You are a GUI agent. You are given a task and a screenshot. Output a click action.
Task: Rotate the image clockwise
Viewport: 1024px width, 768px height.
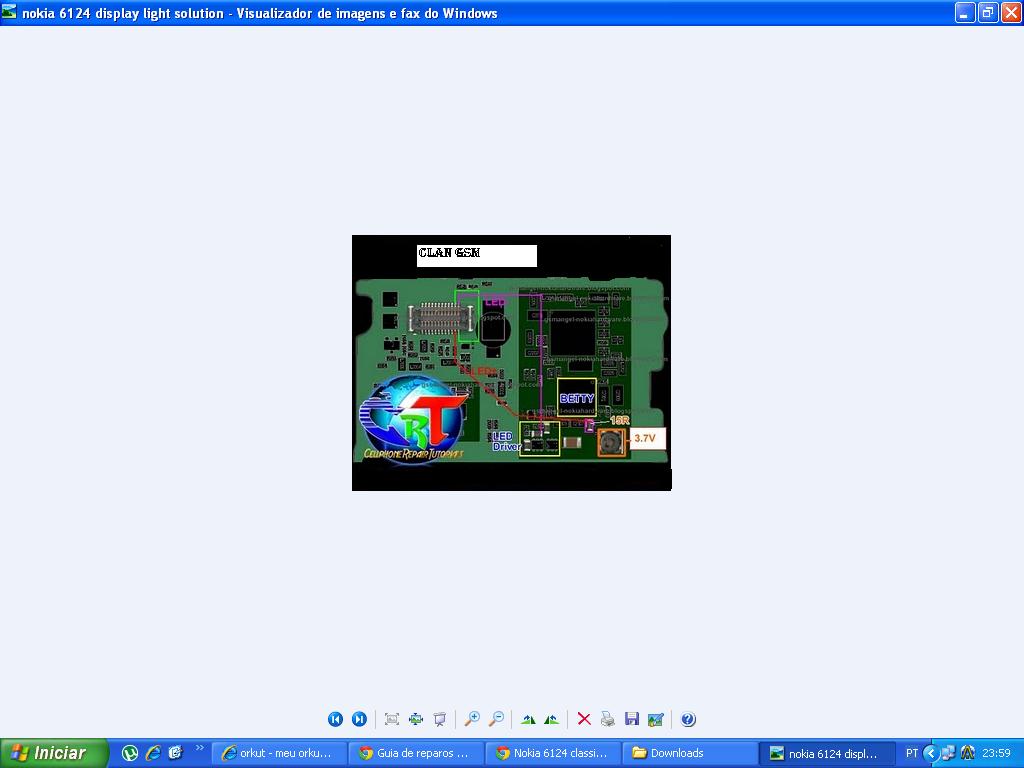coord(528,719)
